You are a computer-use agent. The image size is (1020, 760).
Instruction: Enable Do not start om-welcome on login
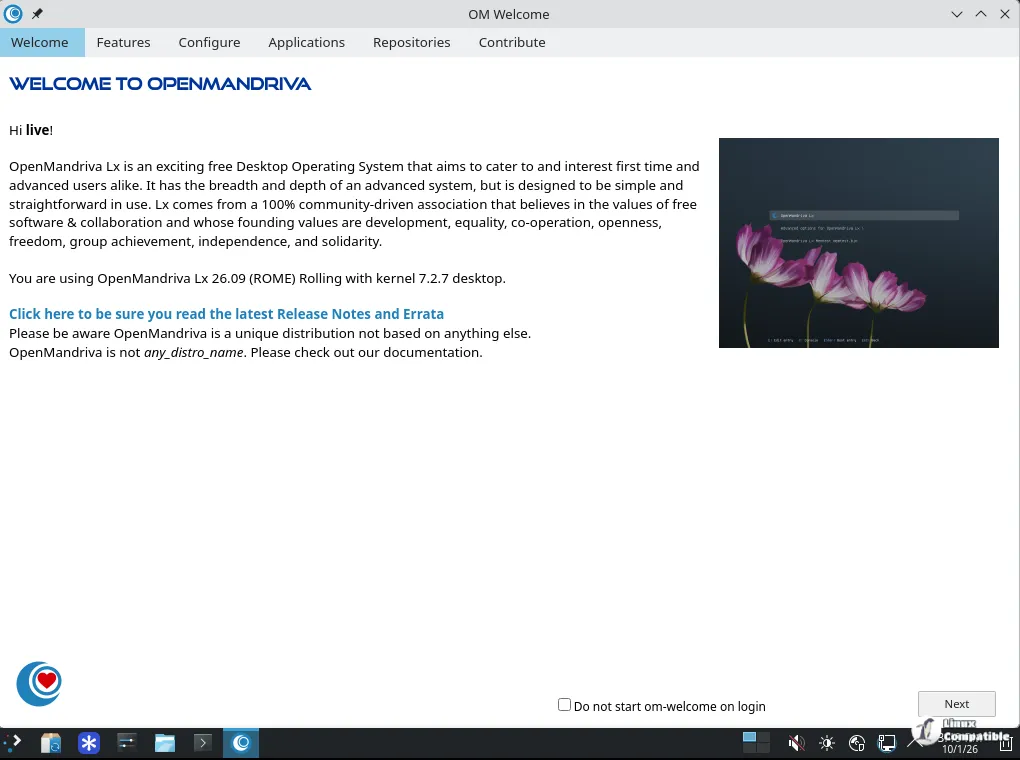pos(564,705)
